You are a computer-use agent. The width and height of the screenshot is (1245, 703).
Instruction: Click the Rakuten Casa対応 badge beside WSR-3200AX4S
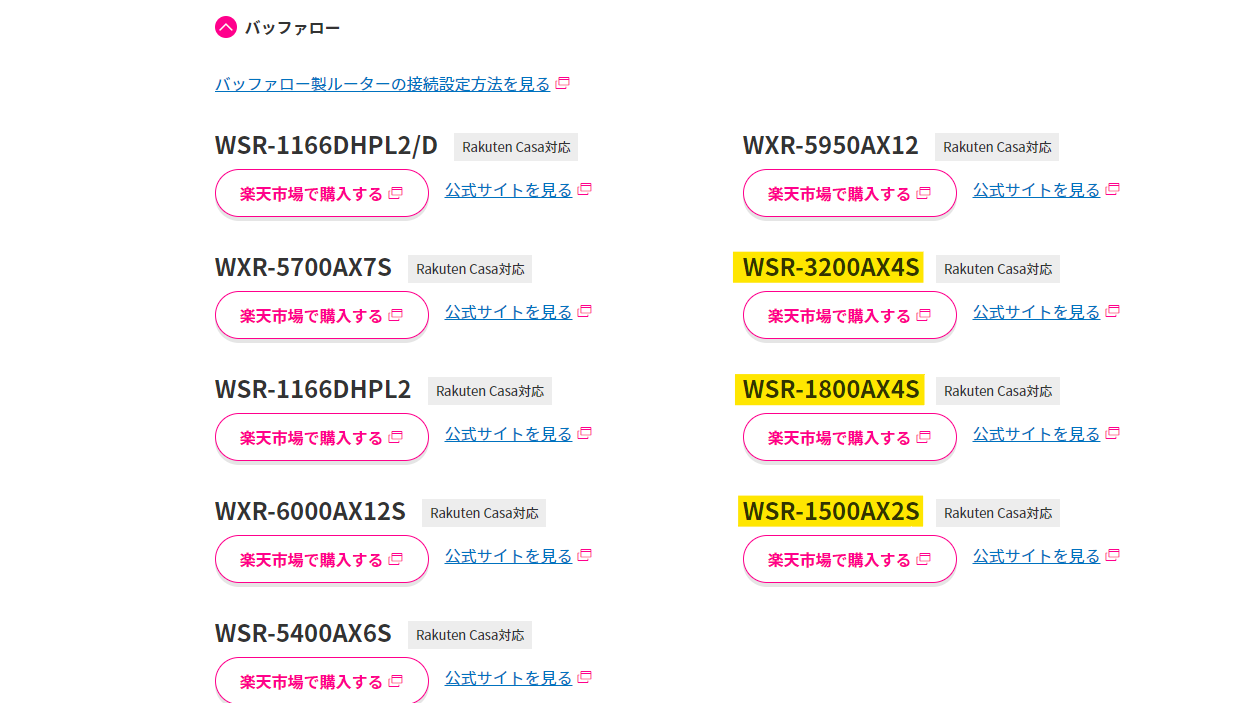(997, 269)
